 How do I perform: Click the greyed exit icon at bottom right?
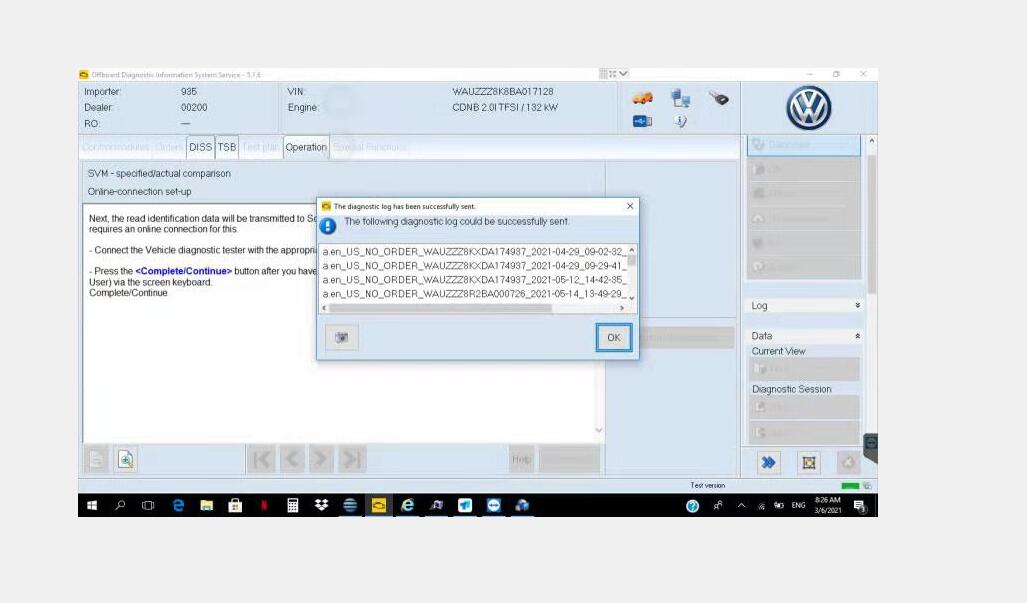coord(848,463)
